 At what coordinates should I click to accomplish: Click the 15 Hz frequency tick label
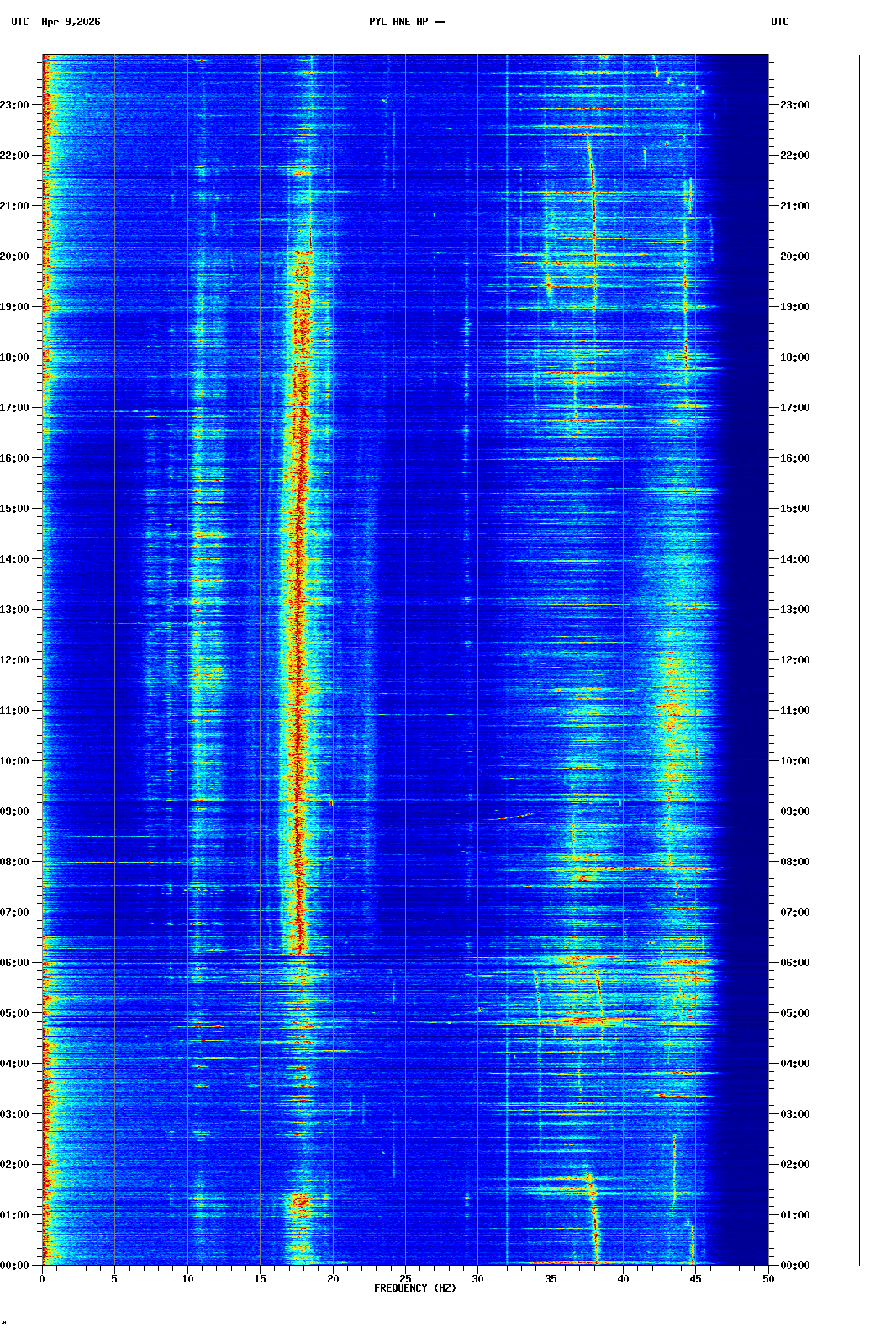pyautogui.click(x=260, y=1279)
